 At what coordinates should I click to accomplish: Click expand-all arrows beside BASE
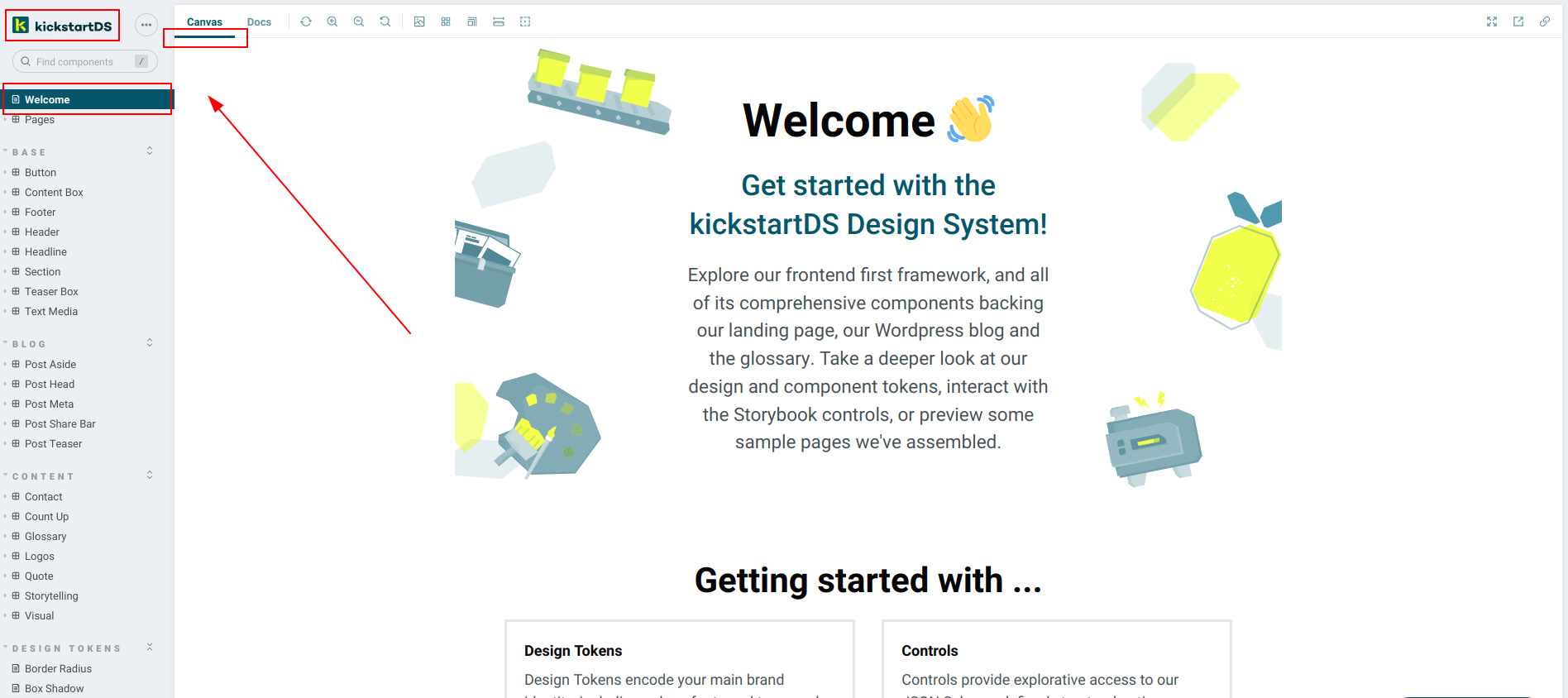coord(150,151)
